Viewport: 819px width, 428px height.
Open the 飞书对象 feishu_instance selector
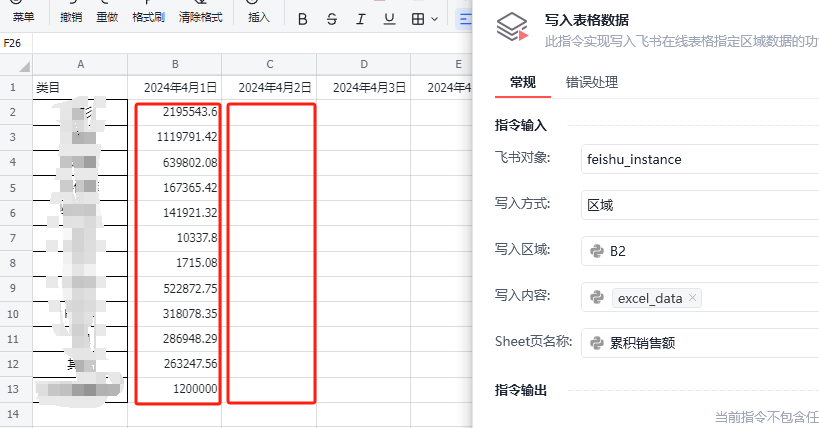click(700, 159)
